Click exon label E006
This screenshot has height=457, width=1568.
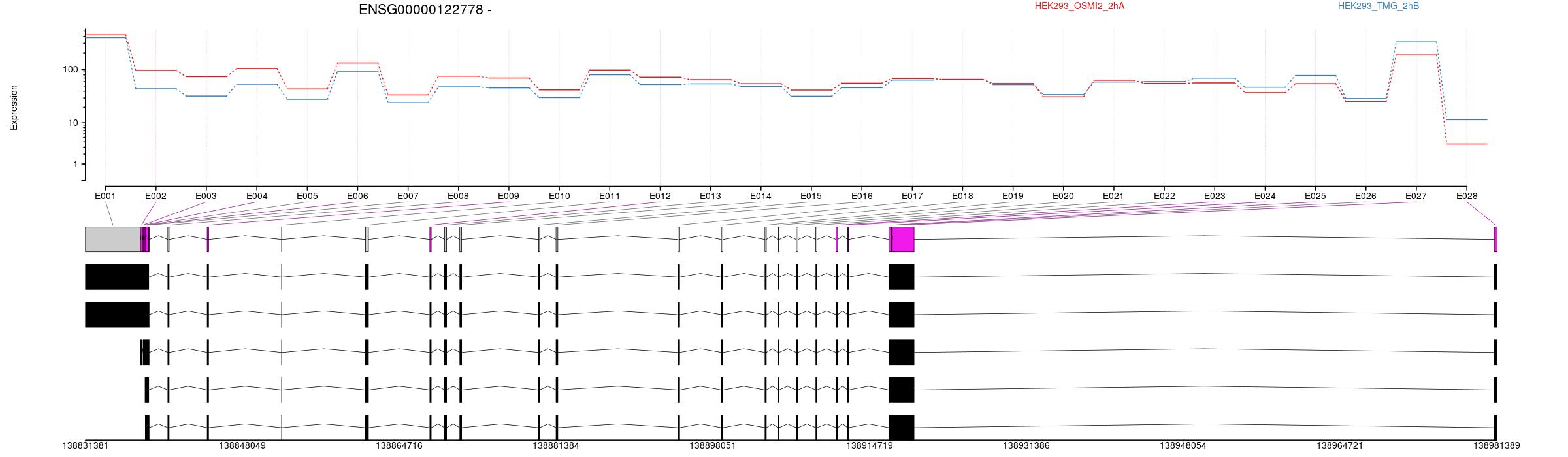coord(357,196)
